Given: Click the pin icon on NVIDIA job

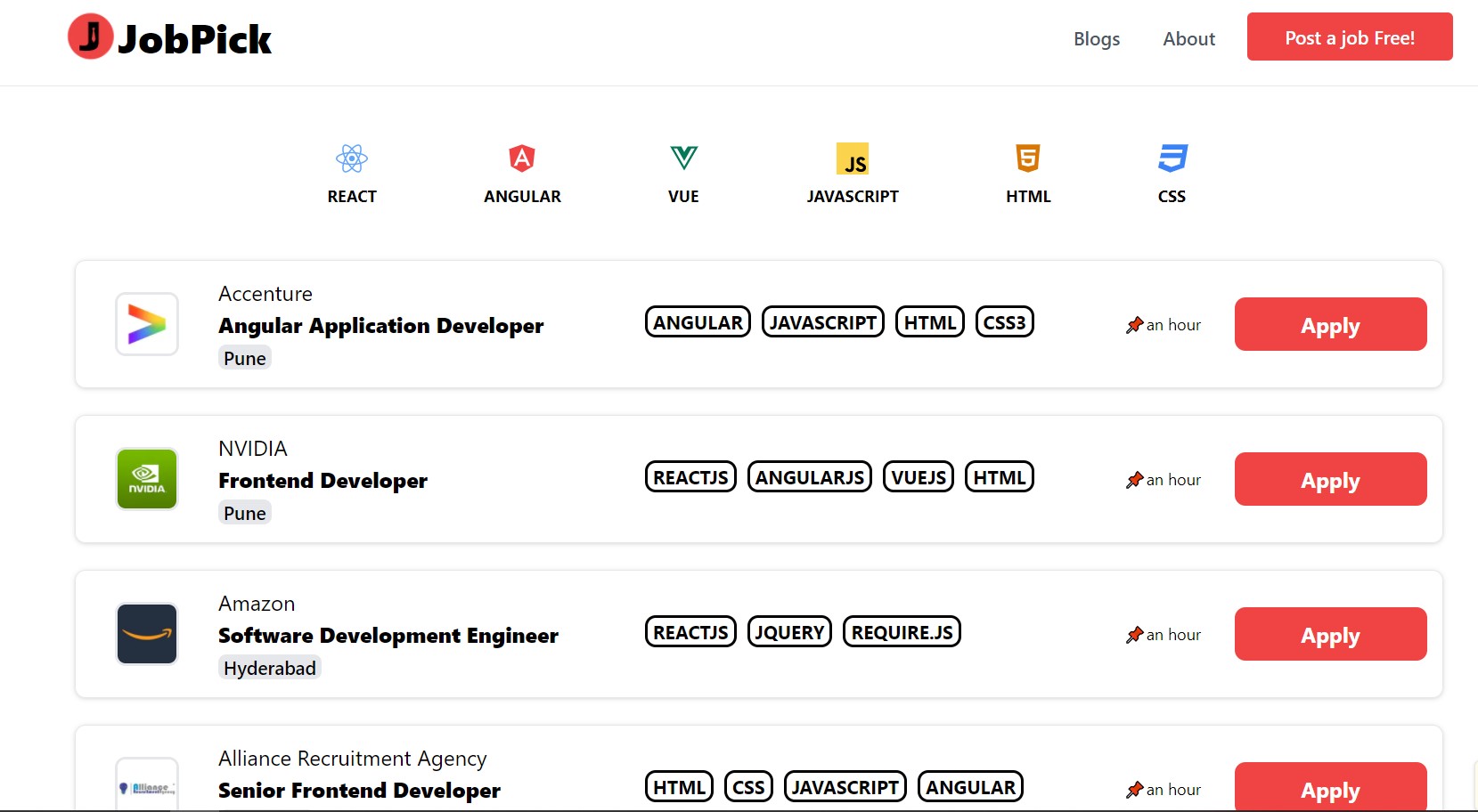Looking at the screenshot, I should point(1134,480).
